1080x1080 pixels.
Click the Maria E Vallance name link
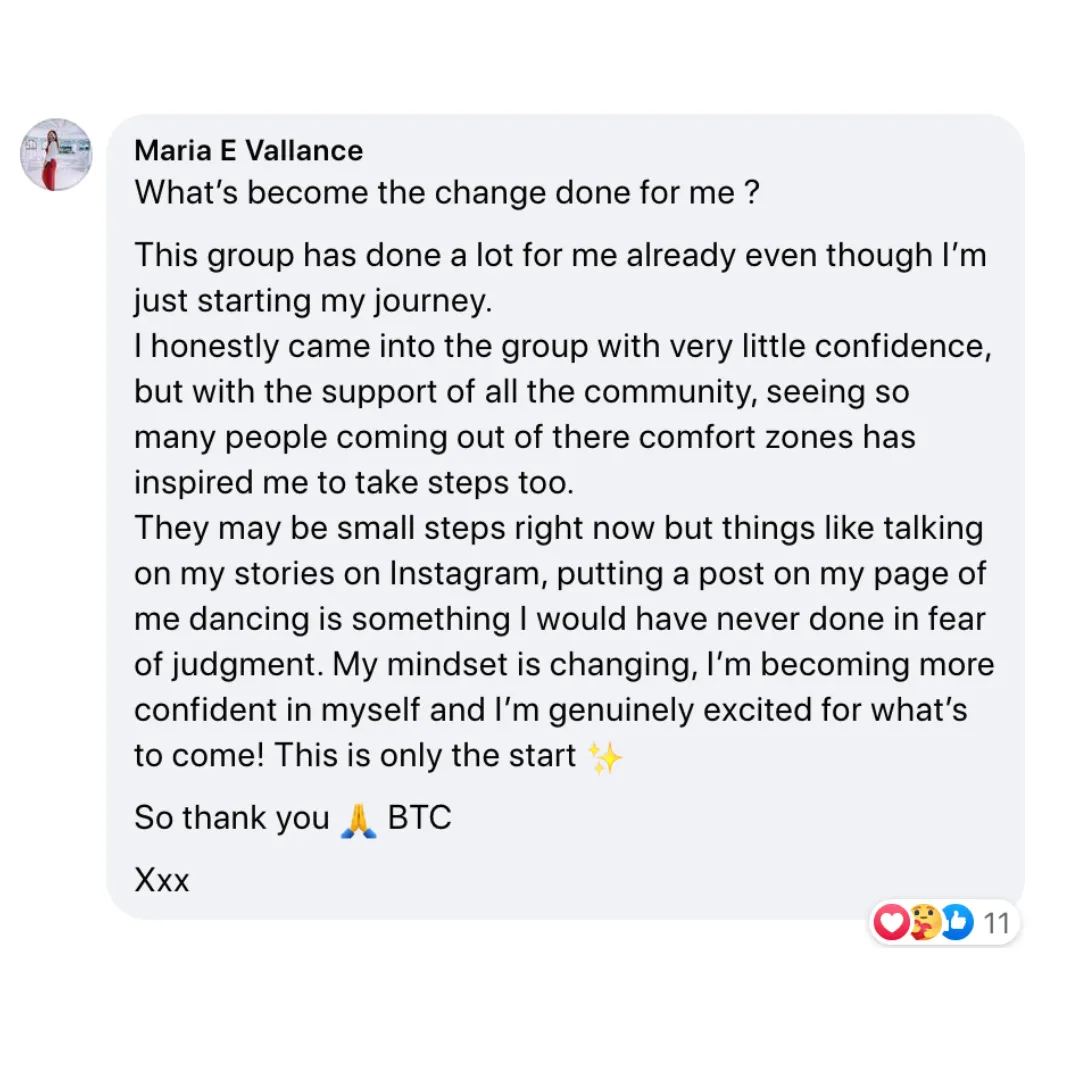pos(249,150)
